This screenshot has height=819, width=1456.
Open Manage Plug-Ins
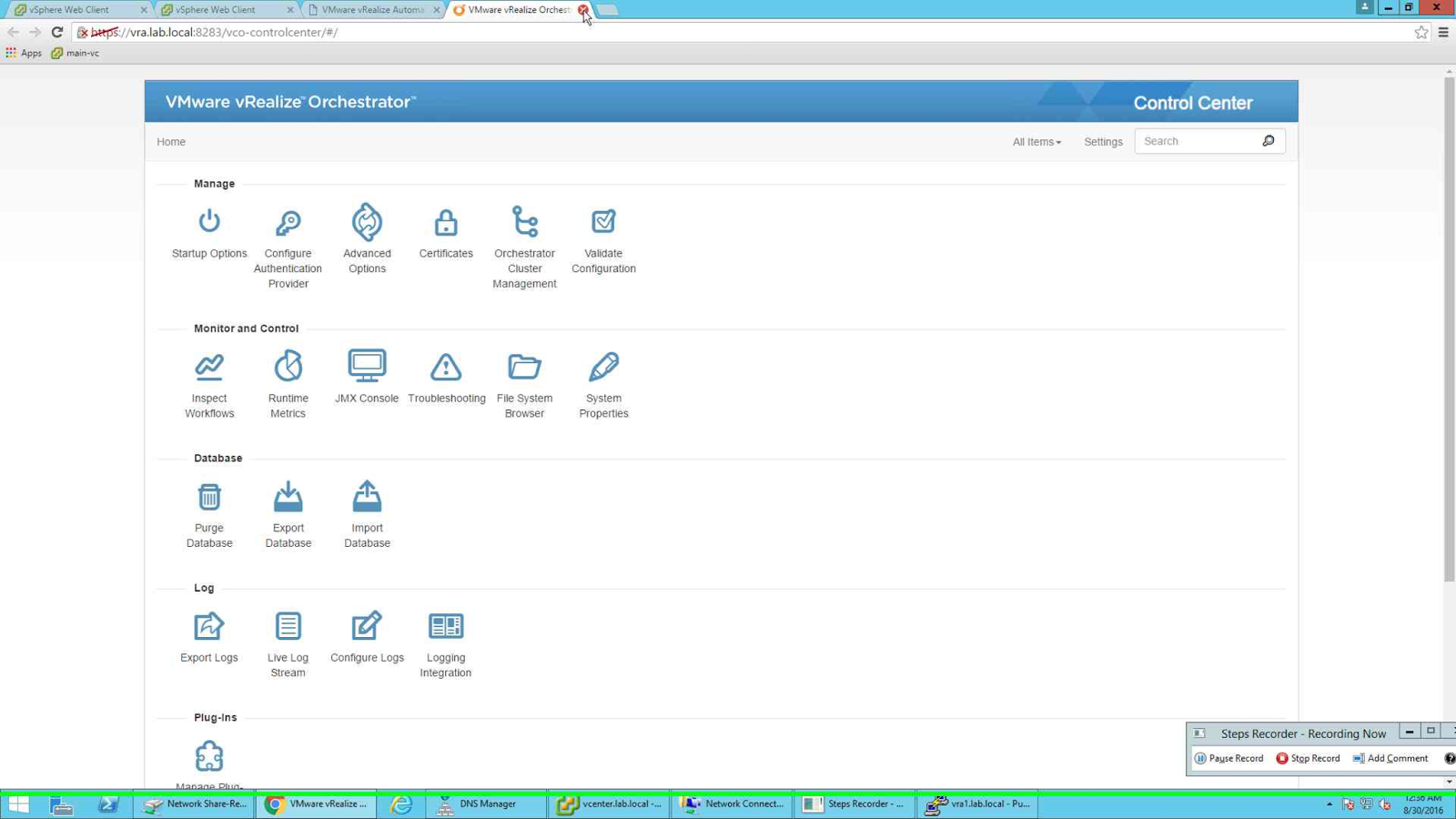tap(209, 765)
